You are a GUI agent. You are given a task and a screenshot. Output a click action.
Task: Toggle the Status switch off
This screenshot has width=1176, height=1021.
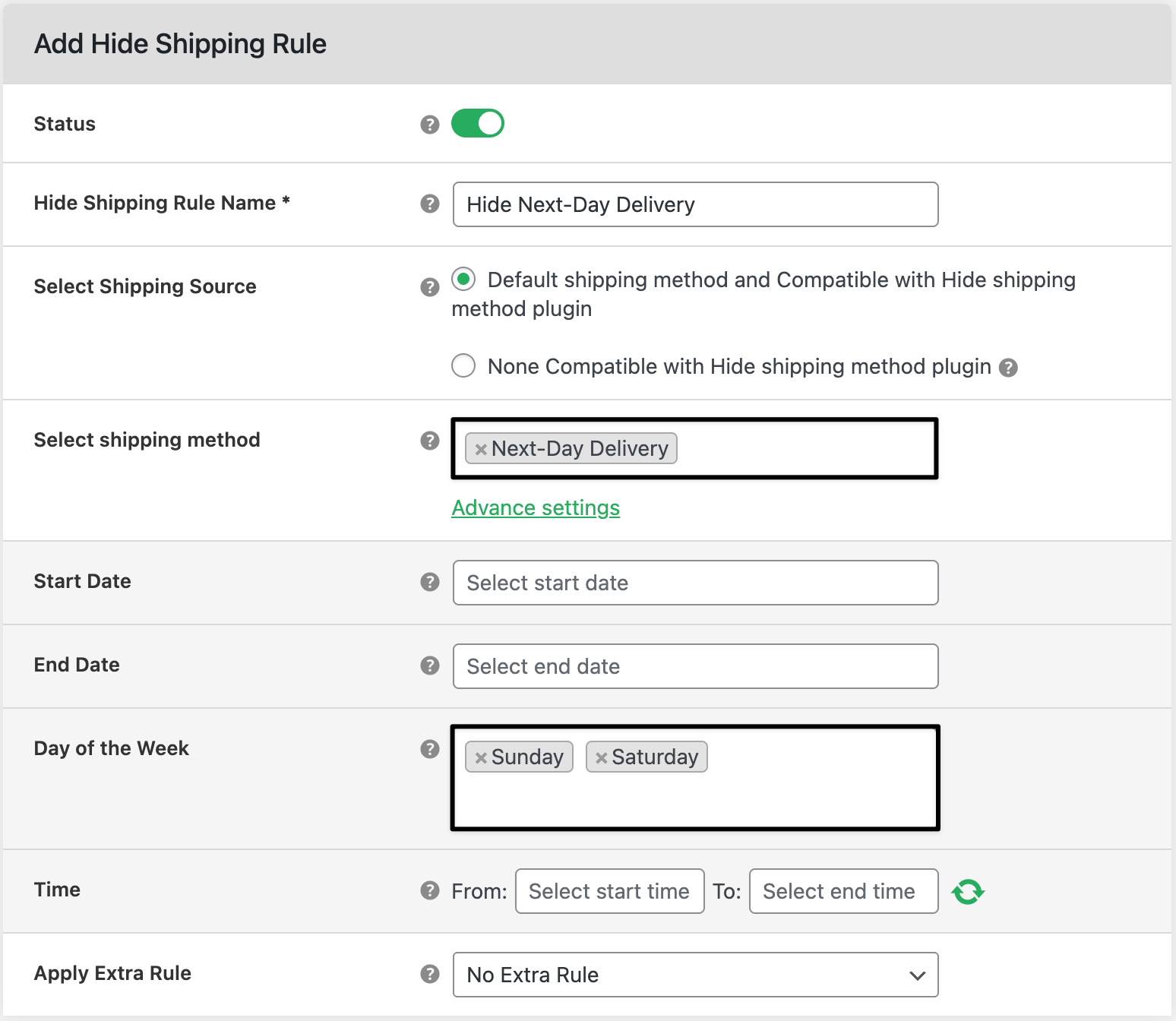(x=478, y=123)
